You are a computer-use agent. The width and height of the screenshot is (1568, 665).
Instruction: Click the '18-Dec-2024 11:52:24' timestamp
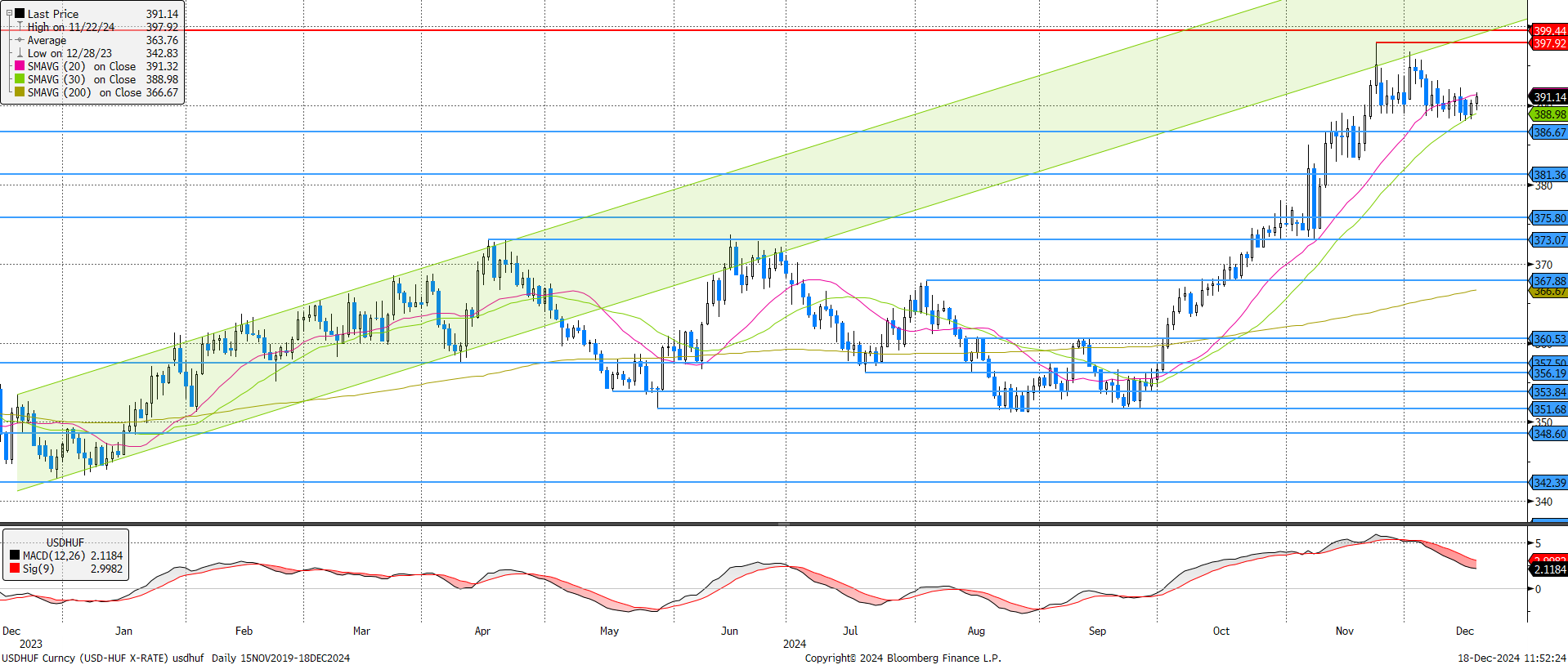tap(1512, 658)
